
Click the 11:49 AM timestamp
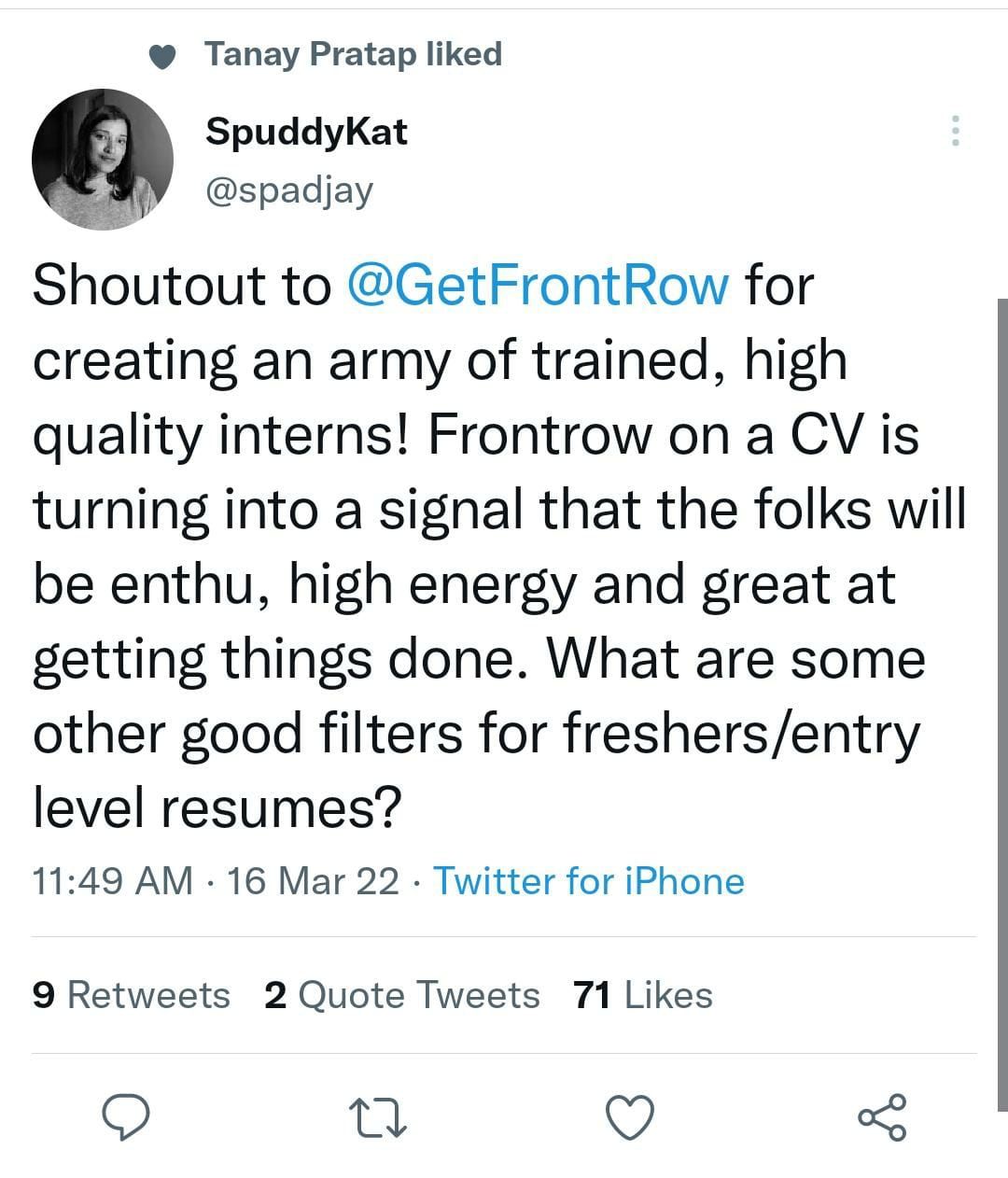coord(113,881)
